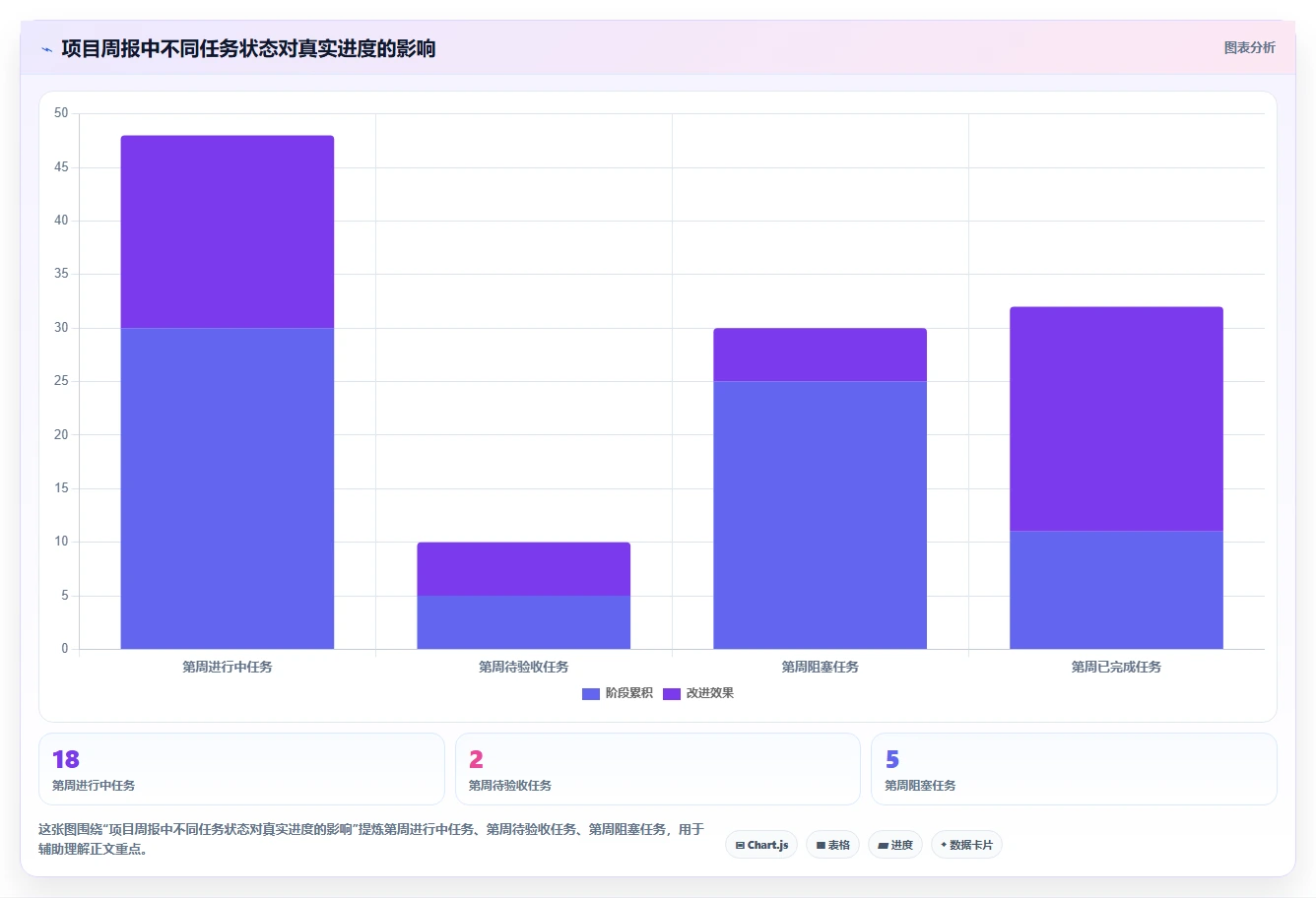Toggle the 改进效果 legend entry
1316x898 pixels.
tap(698, 693)
